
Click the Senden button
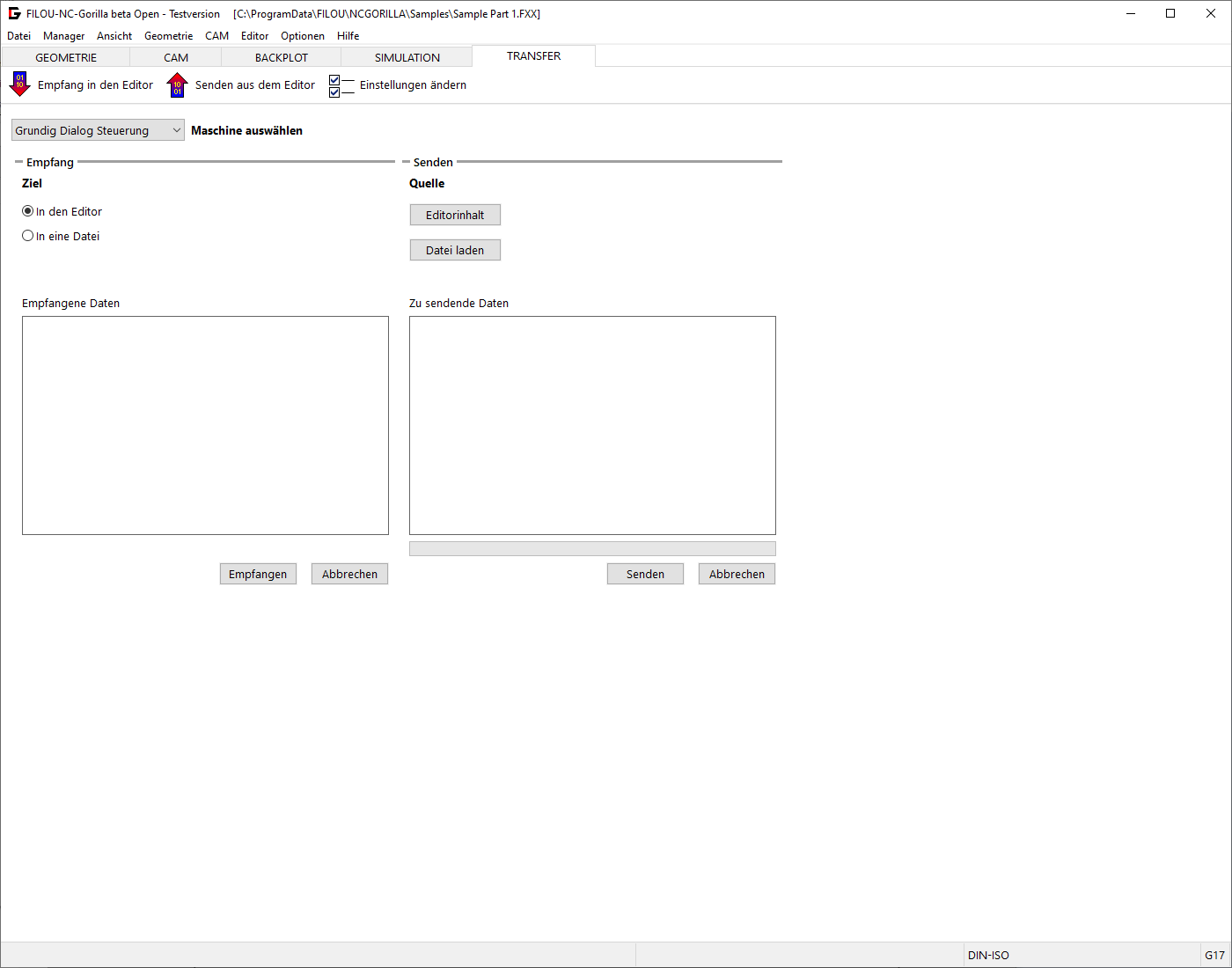[645, 574]
